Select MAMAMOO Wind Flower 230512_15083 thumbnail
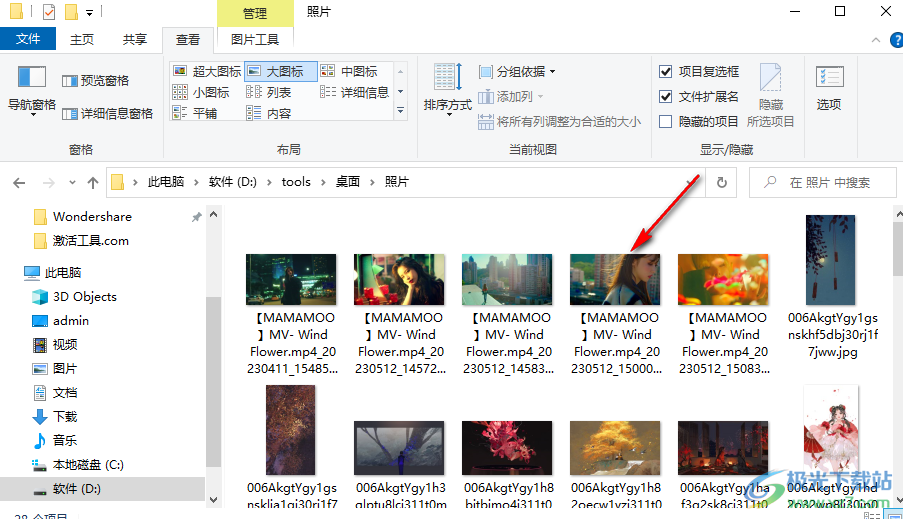The image size is (903, 519). (723, 279)
